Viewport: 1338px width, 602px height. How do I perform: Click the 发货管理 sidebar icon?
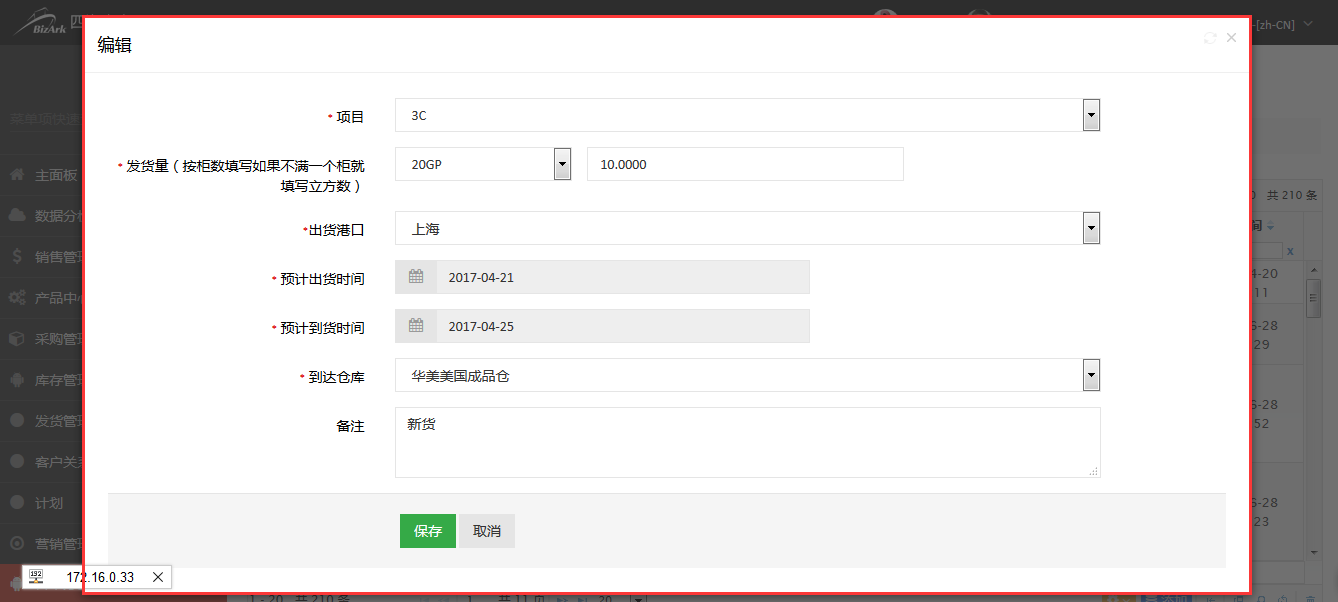[17, 421]
